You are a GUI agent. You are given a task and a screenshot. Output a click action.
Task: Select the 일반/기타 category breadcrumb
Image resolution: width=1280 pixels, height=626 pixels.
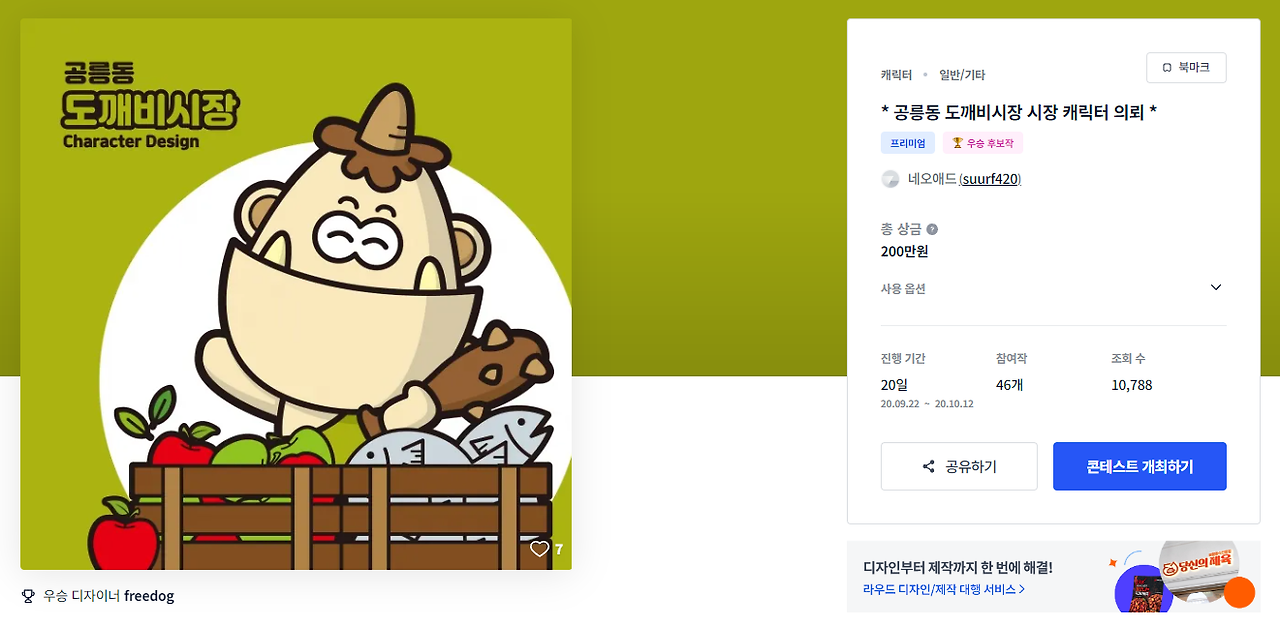[962, 75]
